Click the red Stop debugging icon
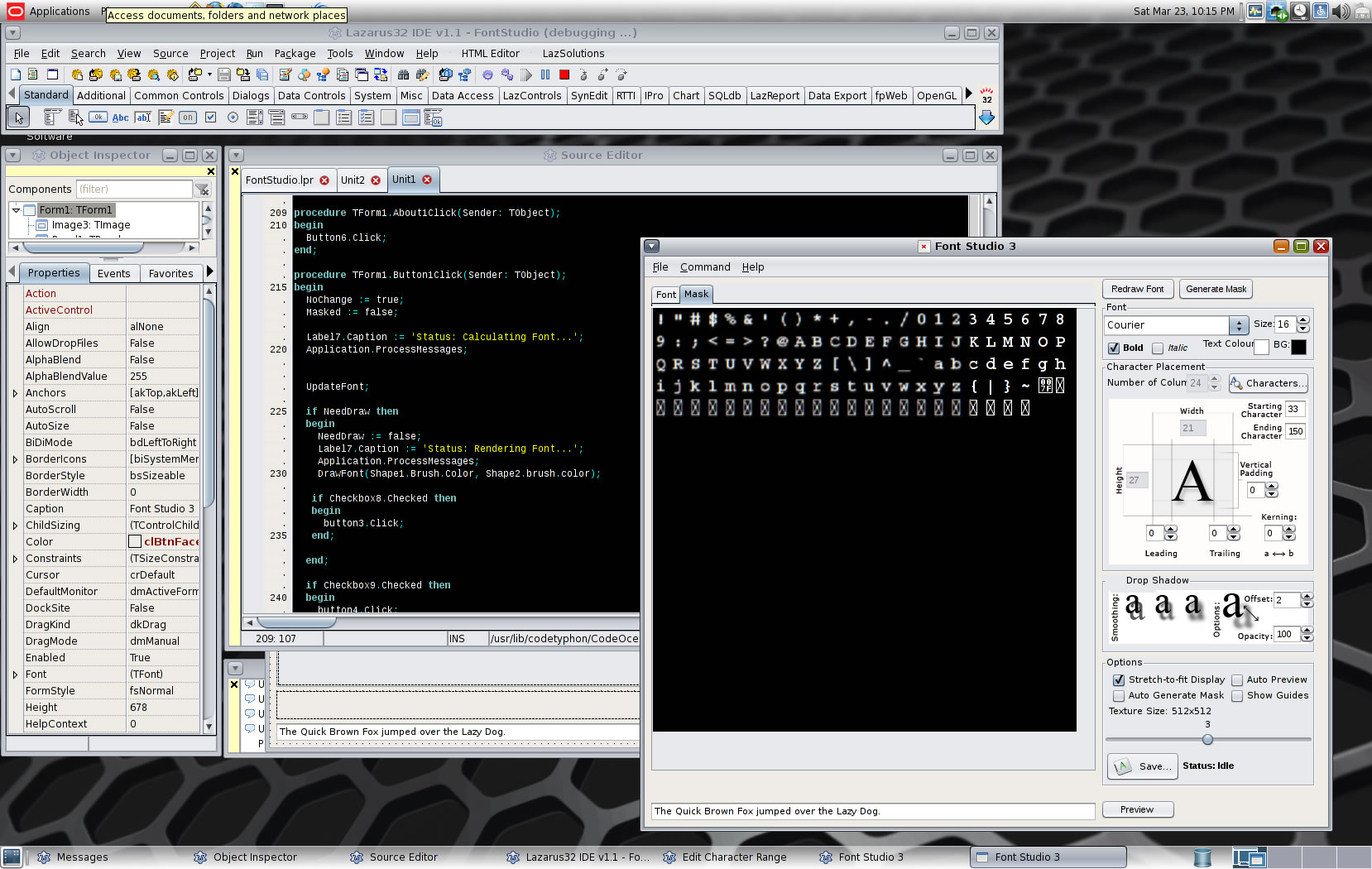1372x869 pixels. (x=564, y=74)
